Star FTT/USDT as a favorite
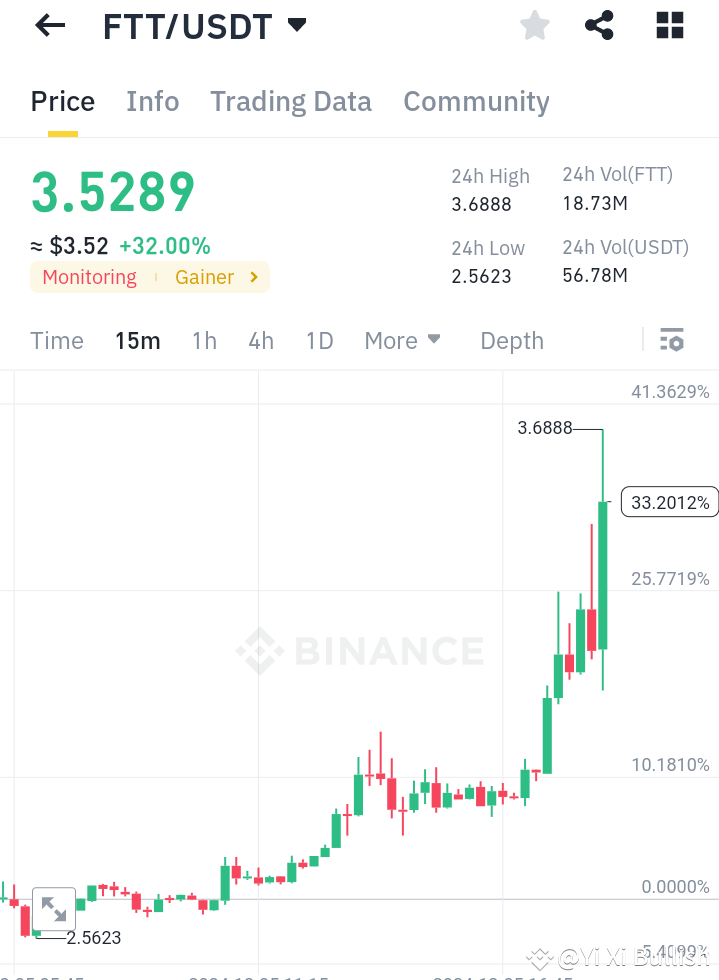This screenshot has height=980, width=719. pos(534,25)
